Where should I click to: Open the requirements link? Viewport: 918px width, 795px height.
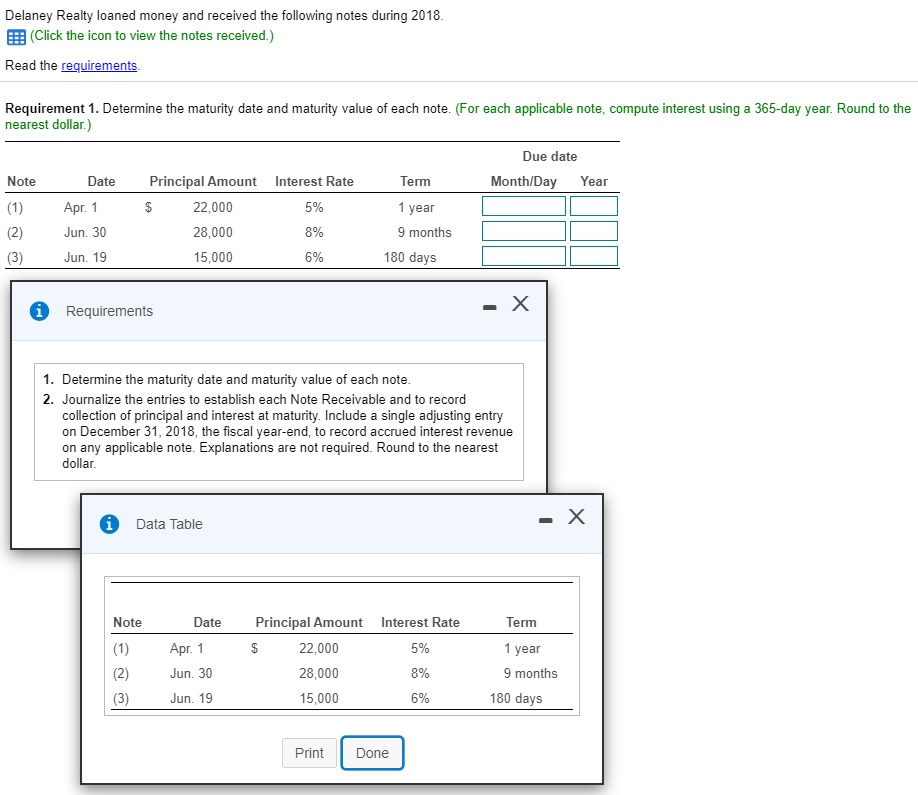99,66
